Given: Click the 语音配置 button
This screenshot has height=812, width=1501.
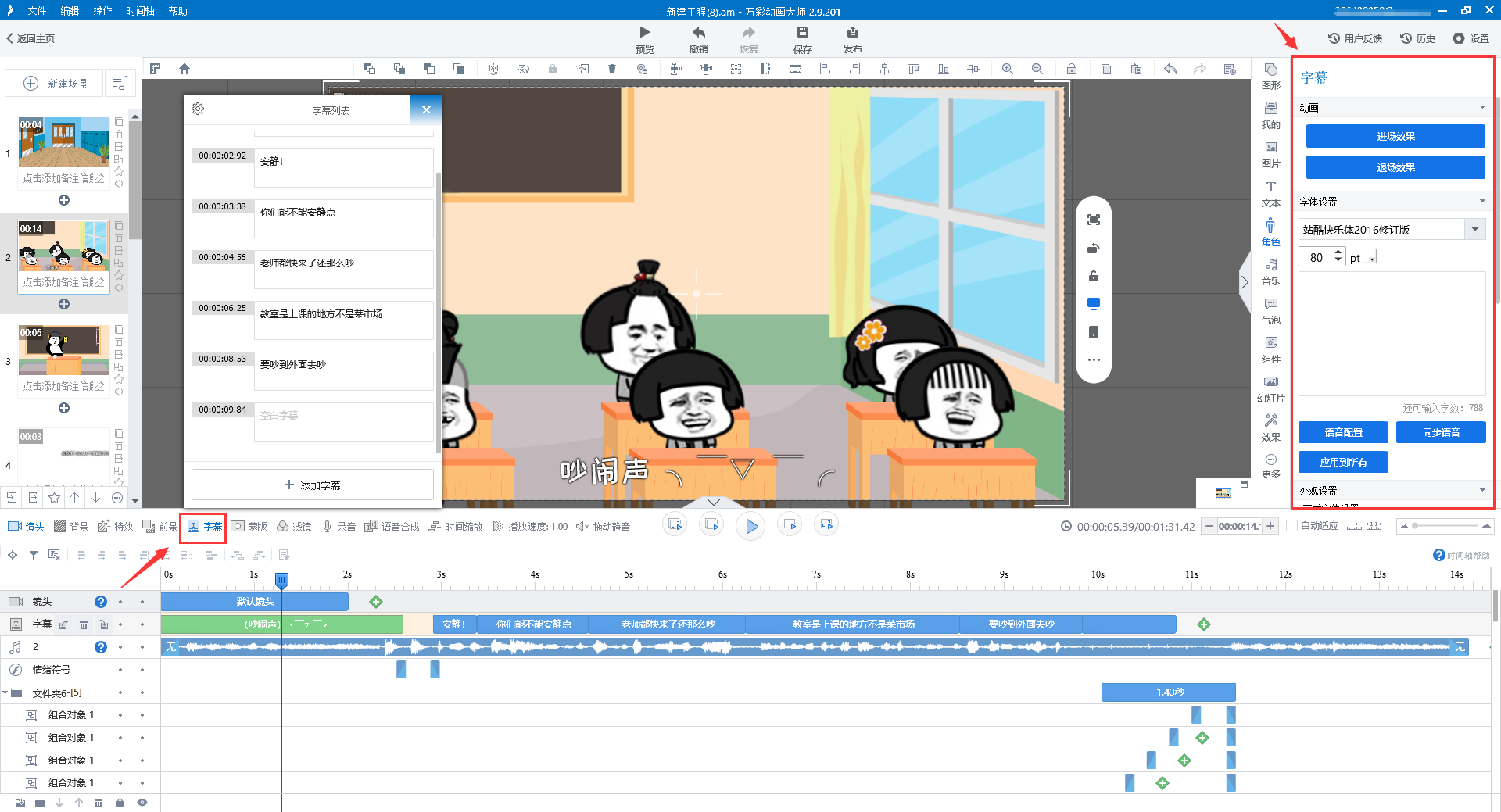Looking at the screenshot, I should [1343, 432].
